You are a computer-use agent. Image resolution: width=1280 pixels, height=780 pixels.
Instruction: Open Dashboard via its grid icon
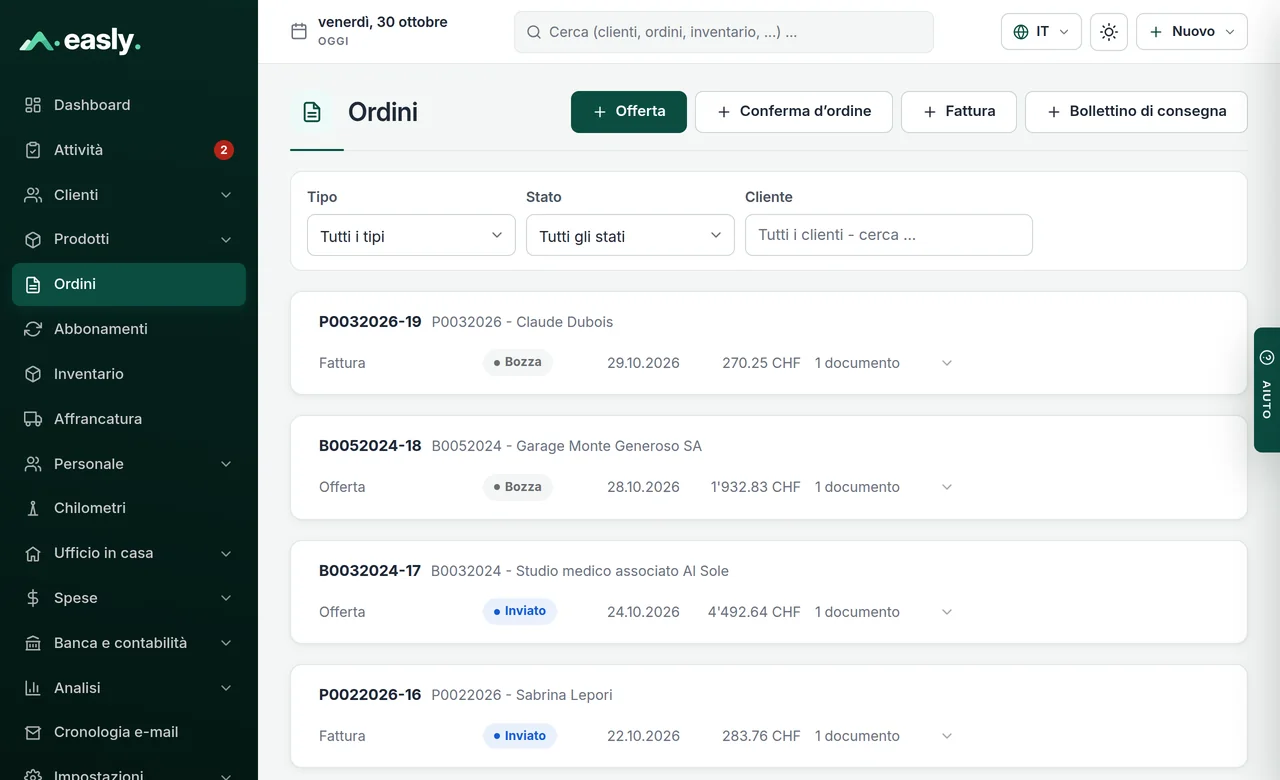coord(33,105)
